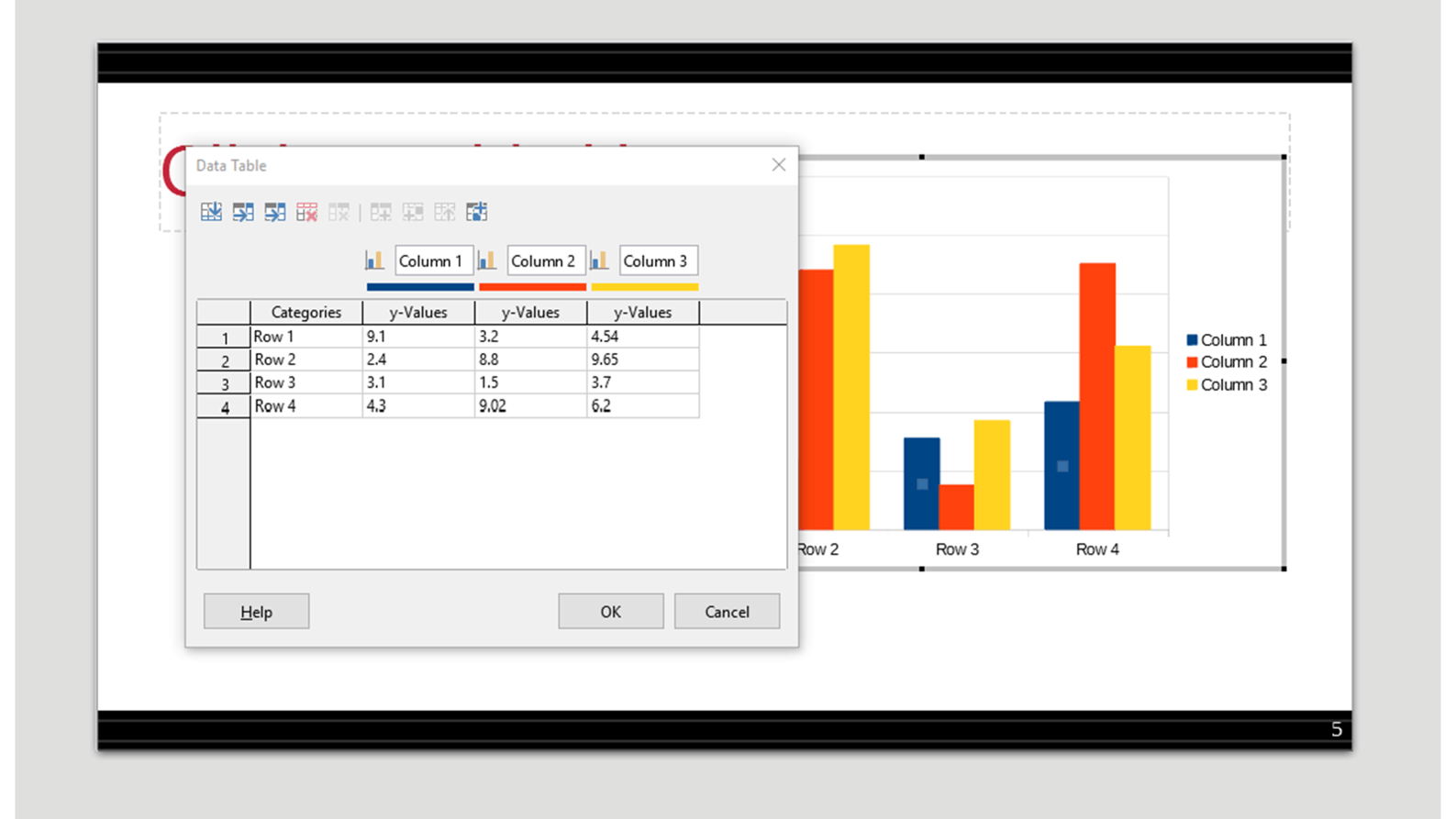Select row header number 2
The height and width of the screenshot is (819, 1456).
pyautogui.click(x=224, y=360)
